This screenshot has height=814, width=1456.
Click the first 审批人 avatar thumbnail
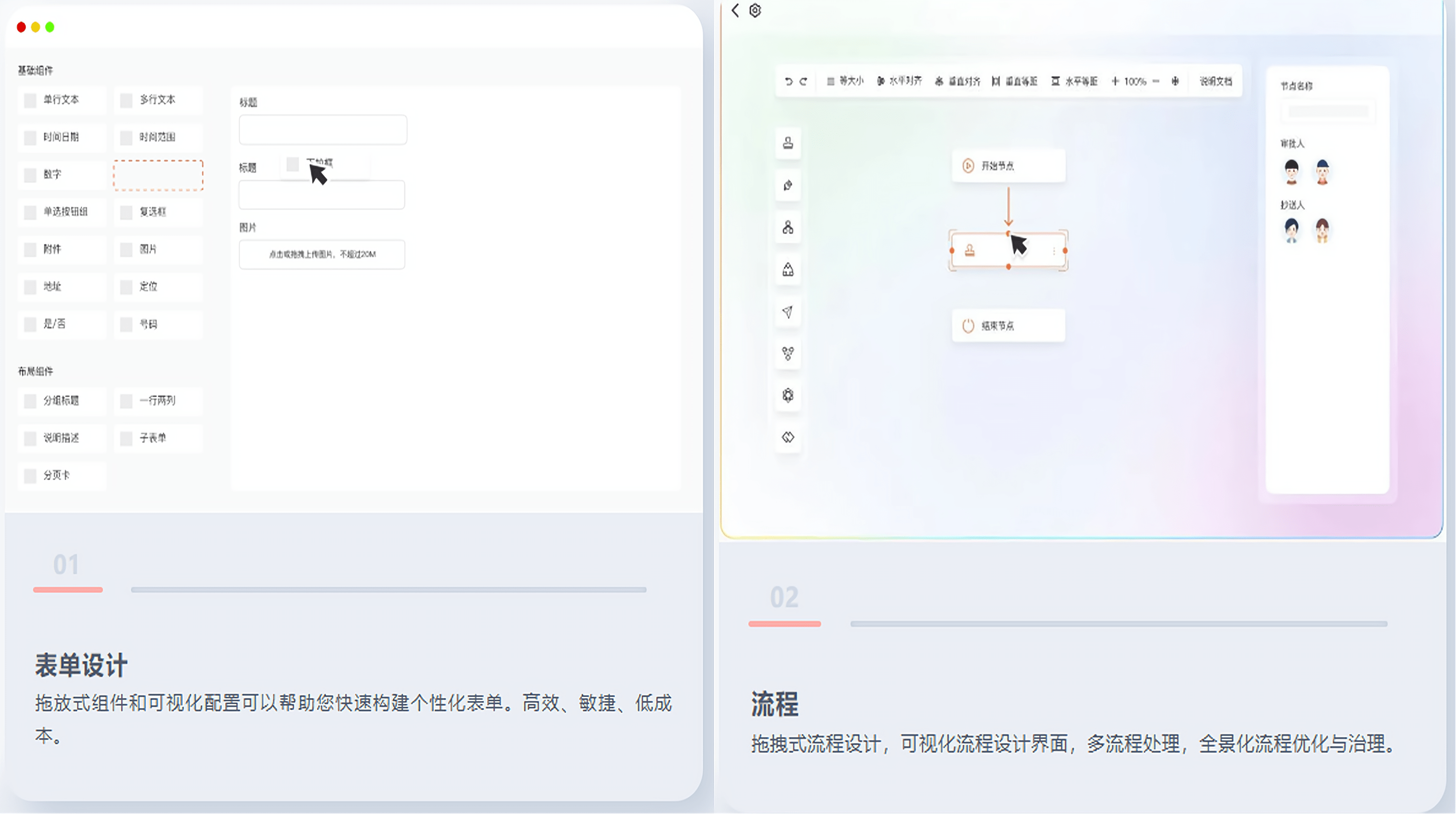tap(1292, 171)
